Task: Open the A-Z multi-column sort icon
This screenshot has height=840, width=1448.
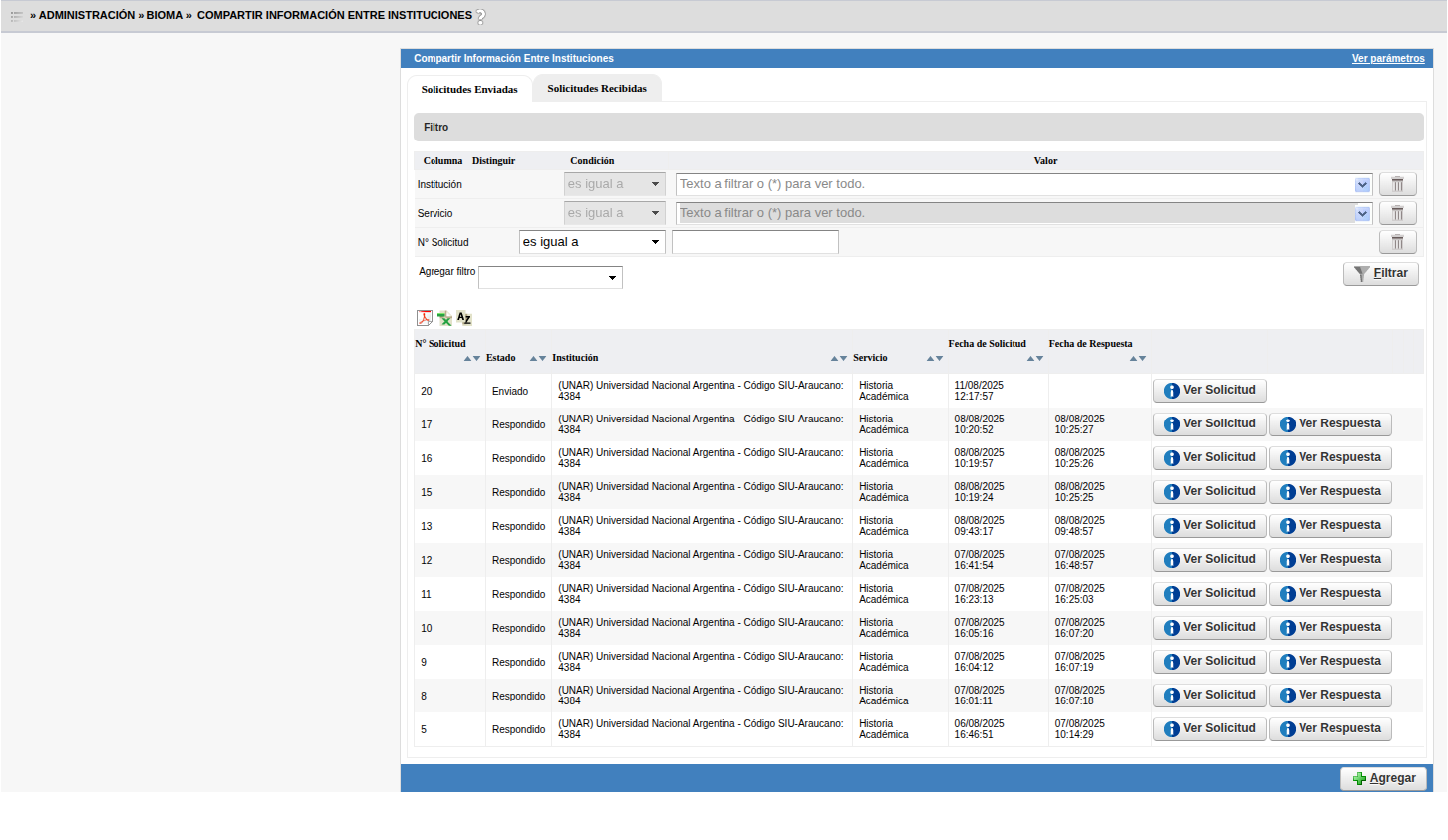Action: [464, 318]
